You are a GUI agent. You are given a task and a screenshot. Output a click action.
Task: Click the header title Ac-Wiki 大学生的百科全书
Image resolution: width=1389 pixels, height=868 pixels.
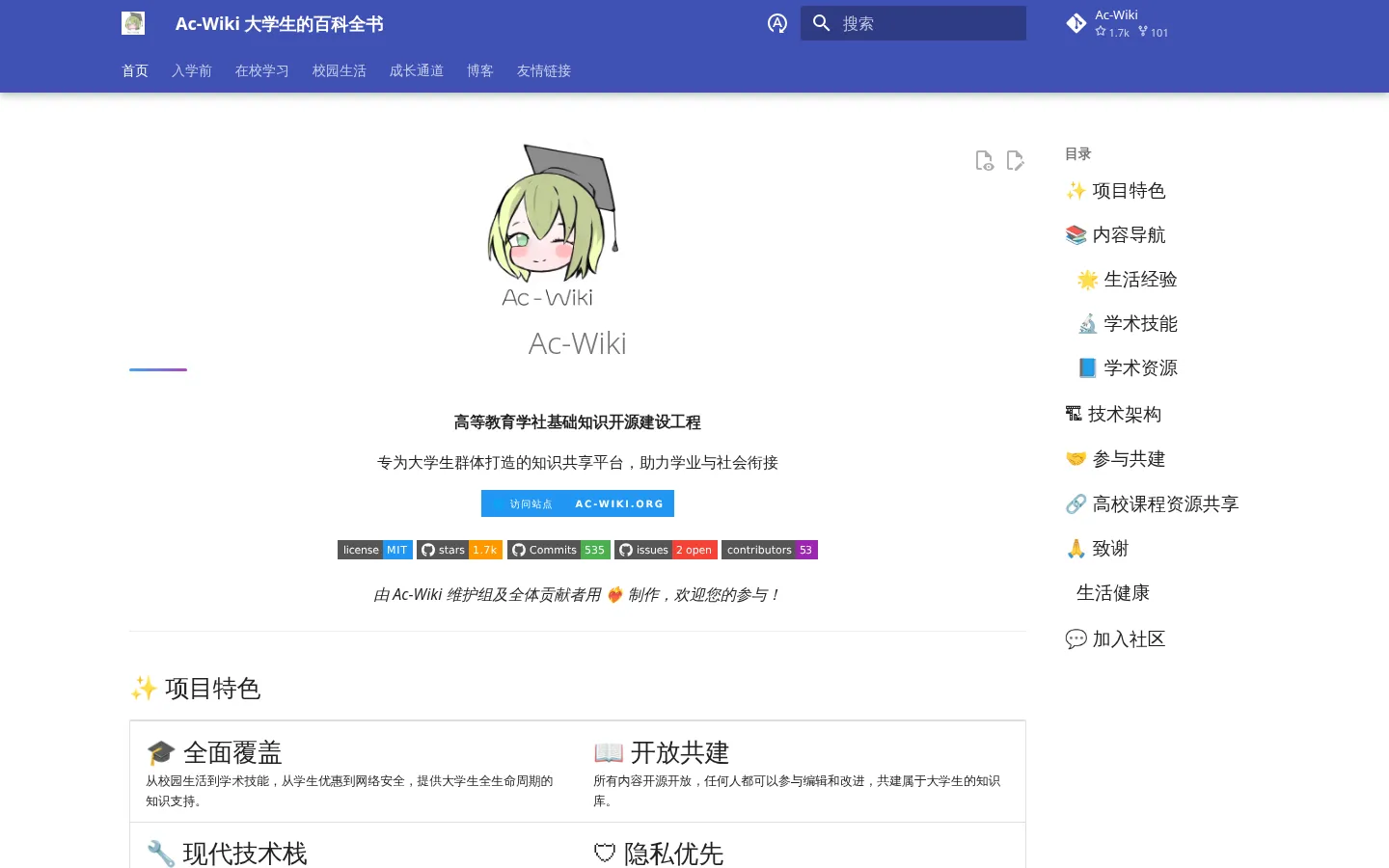click(x=280, y=24)
